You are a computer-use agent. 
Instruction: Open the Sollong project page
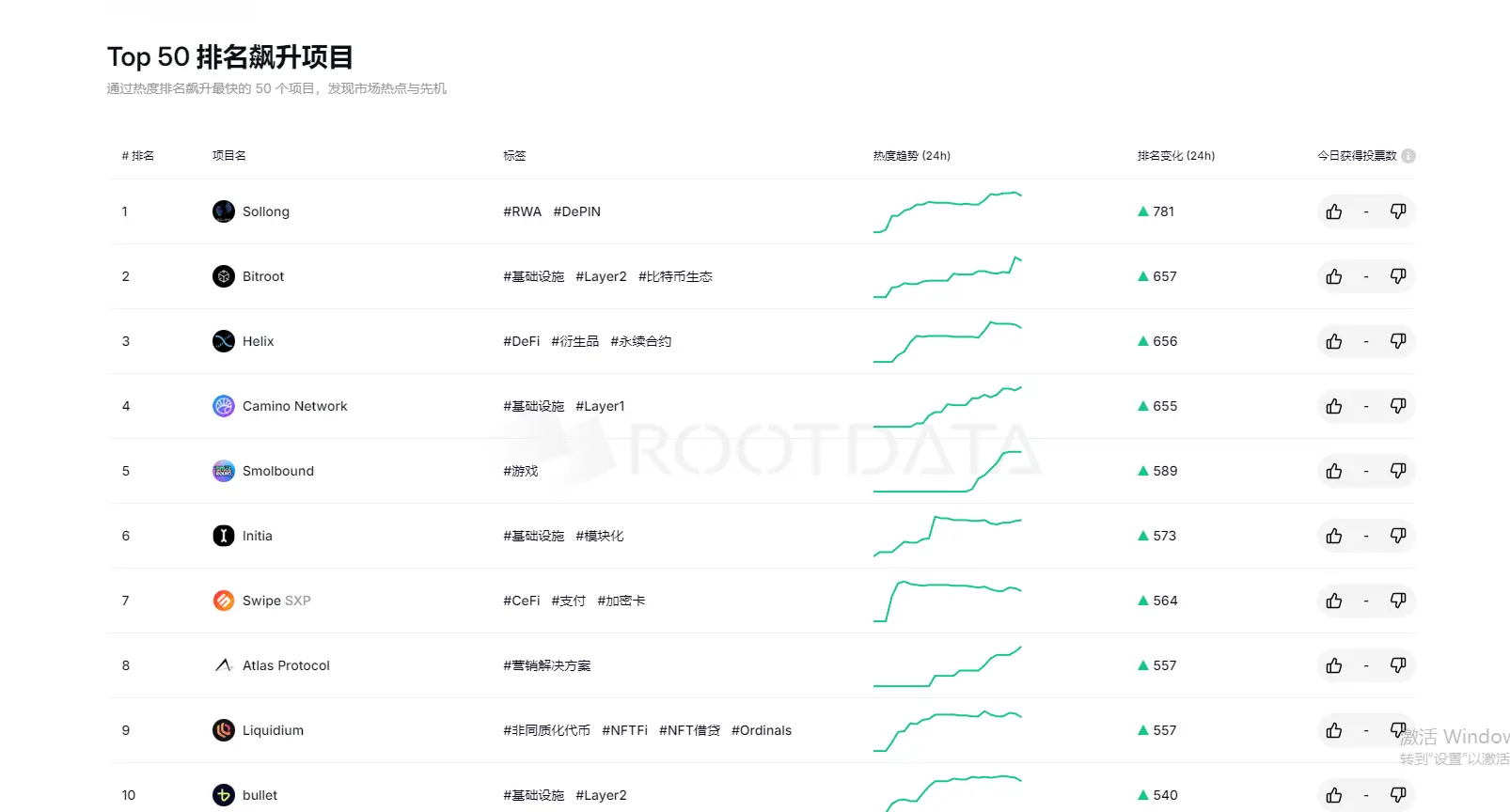(266, 211)
